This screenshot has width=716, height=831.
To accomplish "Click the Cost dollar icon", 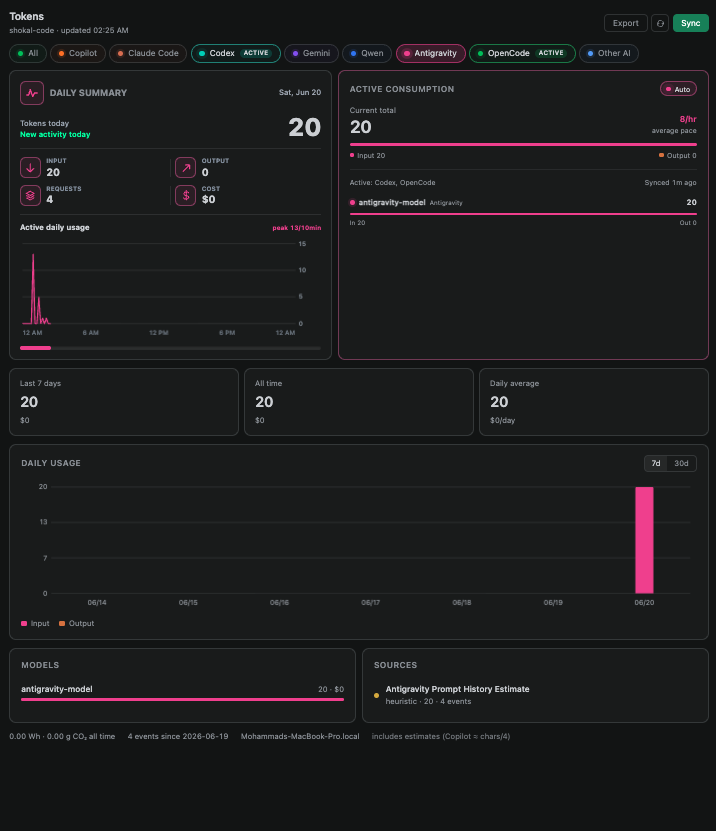I will click(185, 196).
